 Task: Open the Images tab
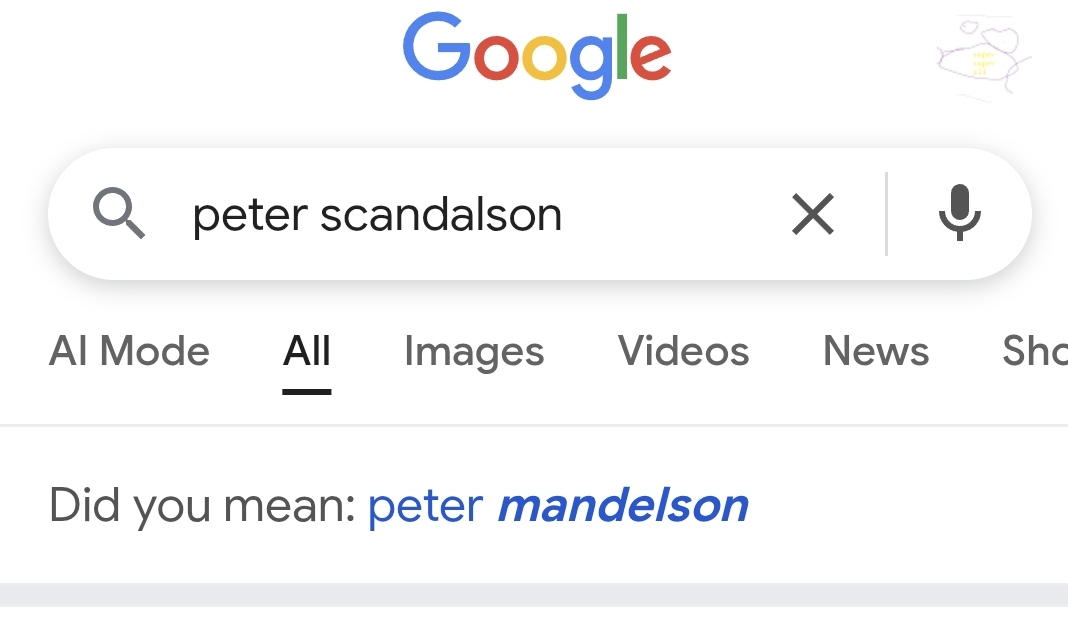pos(474,352)
